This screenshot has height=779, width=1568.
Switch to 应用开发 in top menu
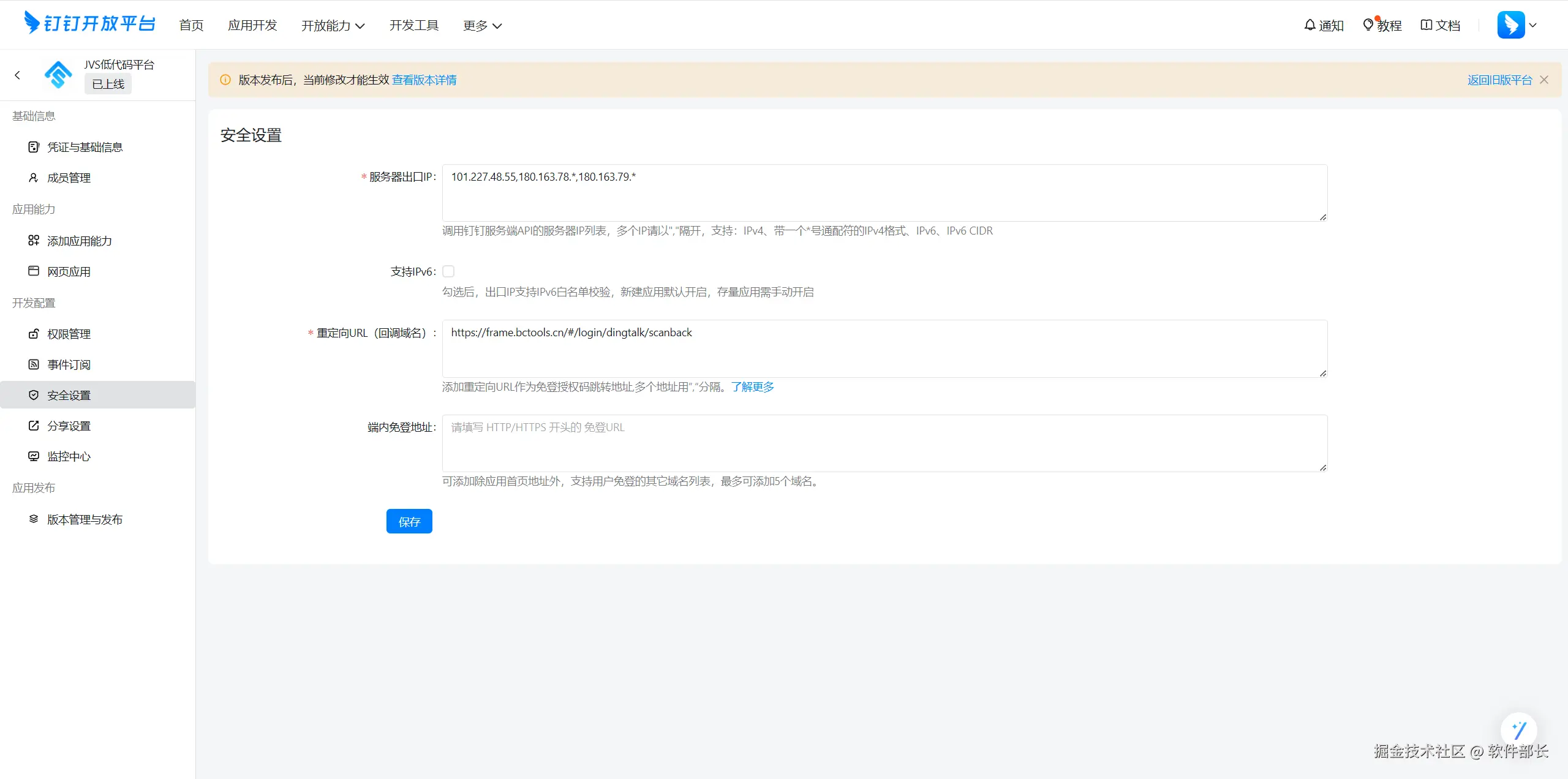point(252,25)
